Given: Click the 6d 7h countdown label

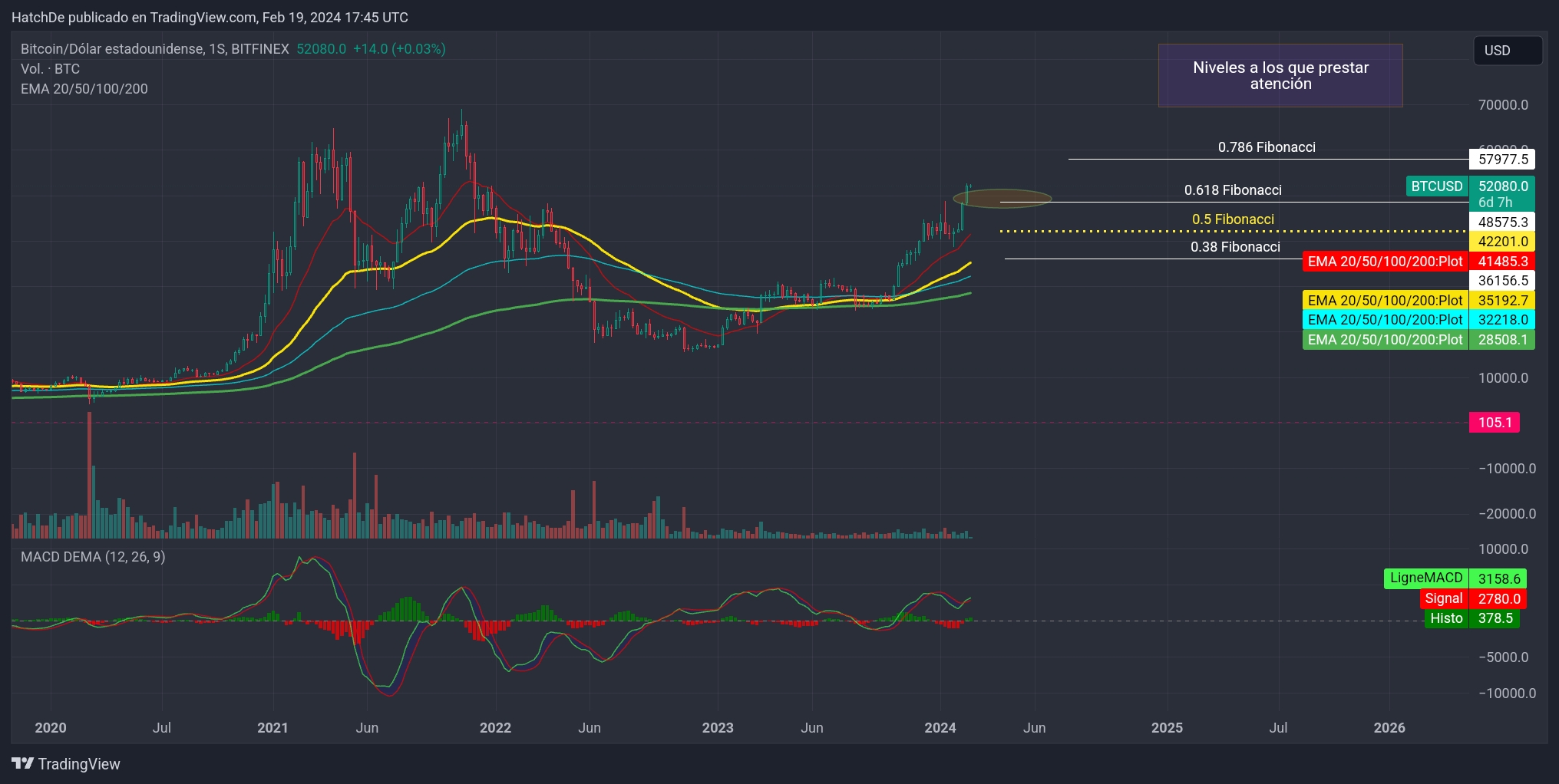Looking at the screenshot, I should click(1495, 203).
